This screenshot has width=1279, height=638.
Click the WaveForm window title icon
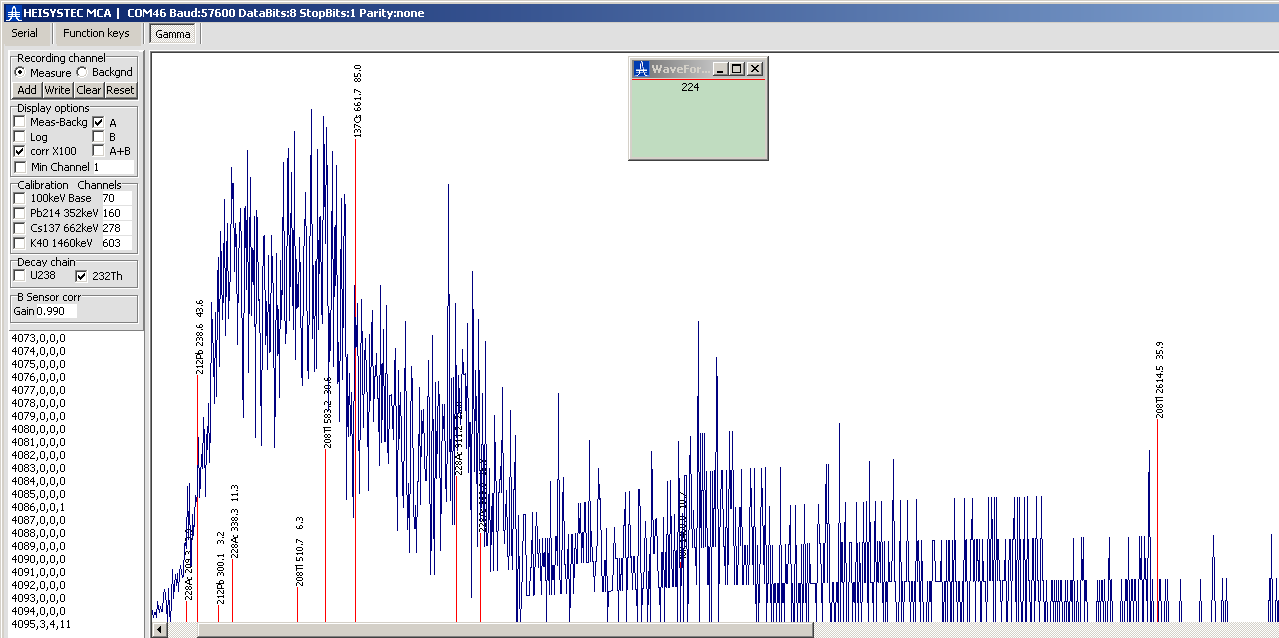pyautogui.click(x=642, y=69)
